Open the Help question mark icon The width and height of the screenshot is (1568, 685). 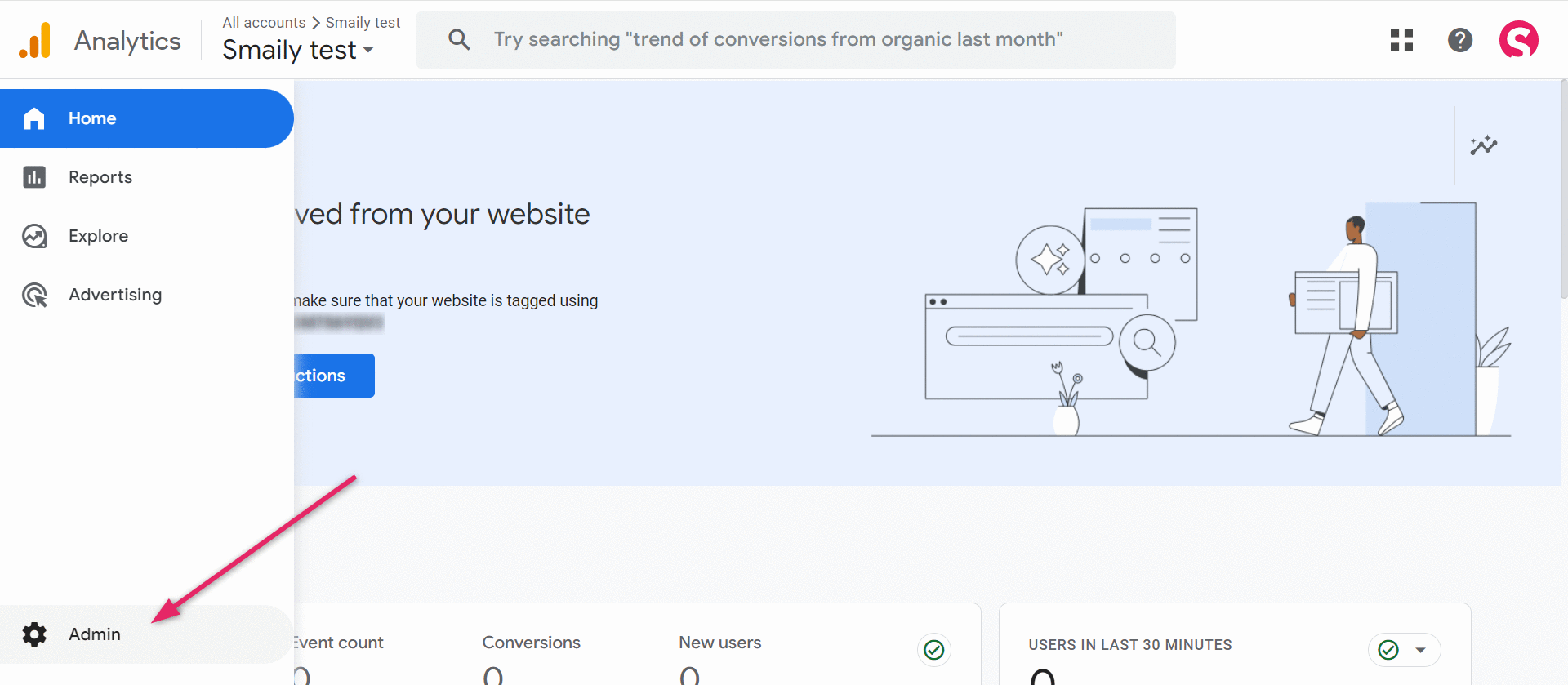(1459, 40)
